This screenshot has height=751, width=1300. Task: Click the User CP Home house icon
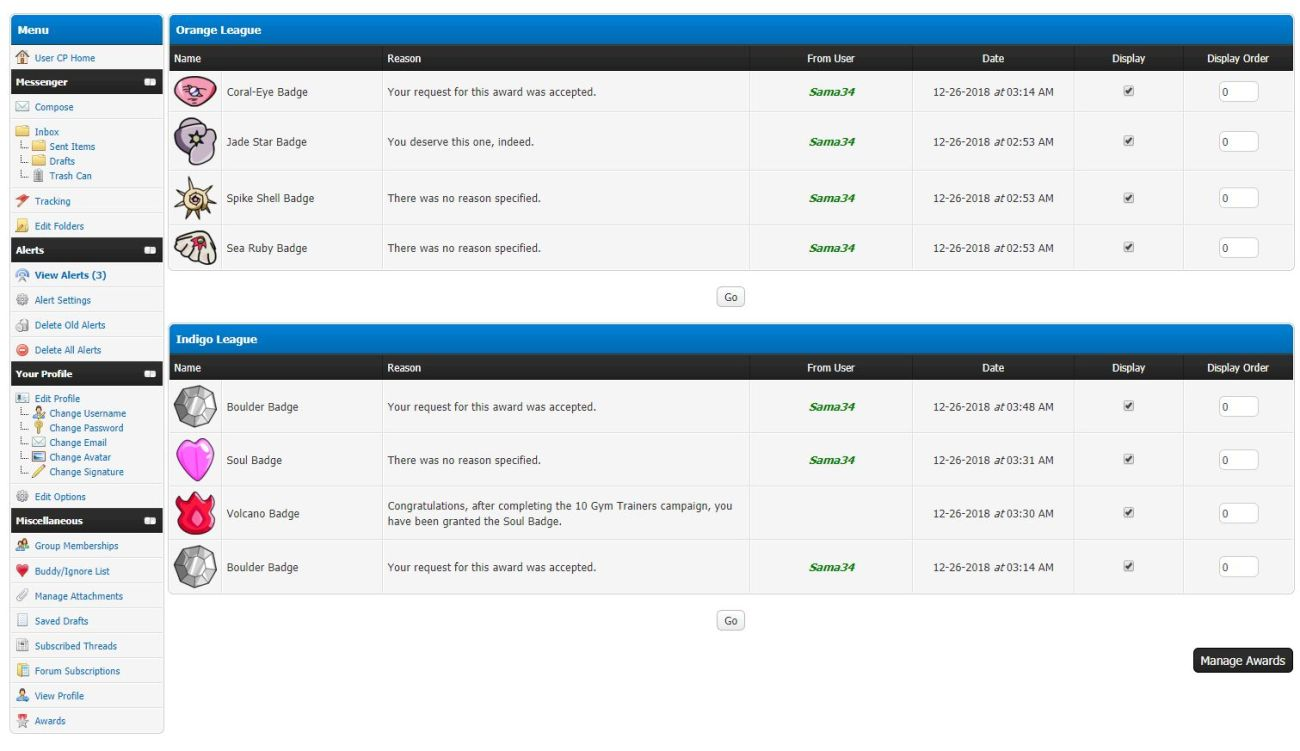click(23, 58)
